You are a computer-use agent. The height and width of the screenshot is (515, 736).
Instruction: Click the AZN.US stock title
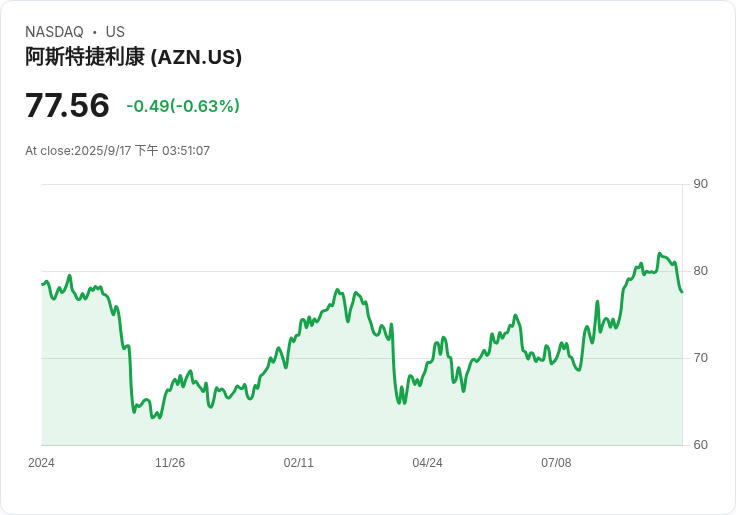point(133,57)
